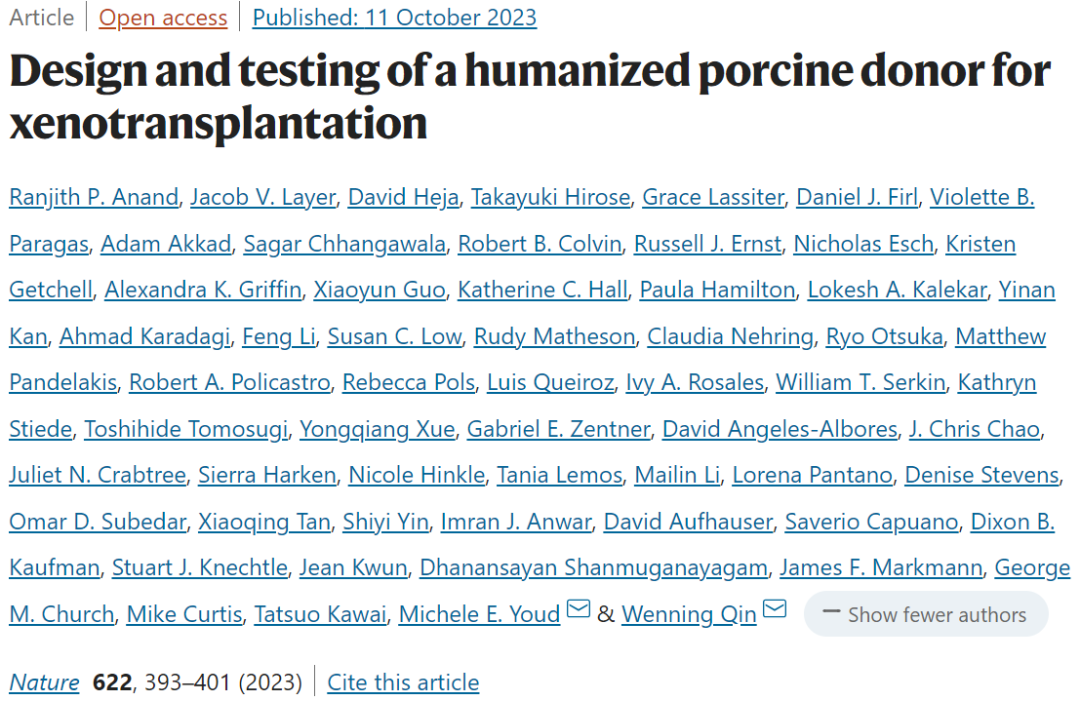Open the Open access link
The width and height of the screenshot is (1080, 701).
coord(163,17)
